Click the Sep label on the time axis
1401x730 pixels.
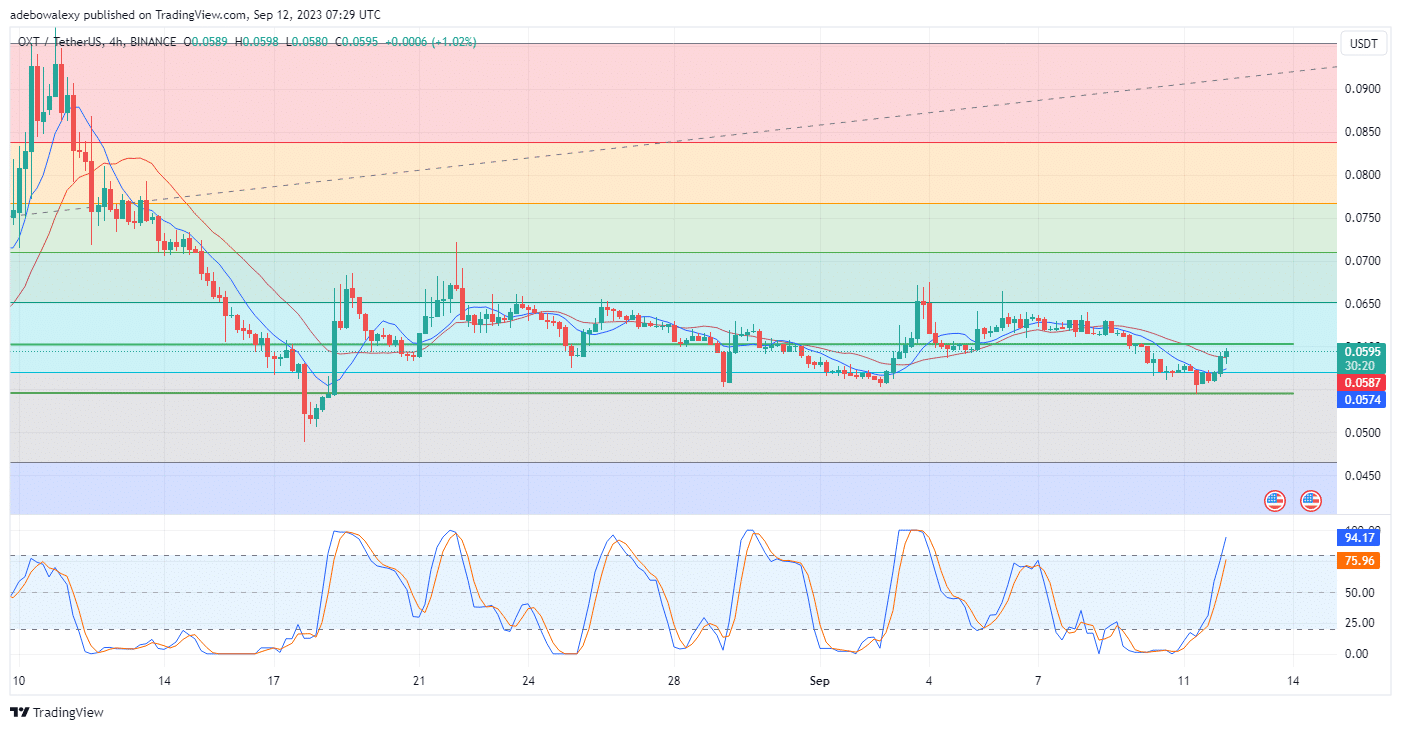click(x=819, y=681)
